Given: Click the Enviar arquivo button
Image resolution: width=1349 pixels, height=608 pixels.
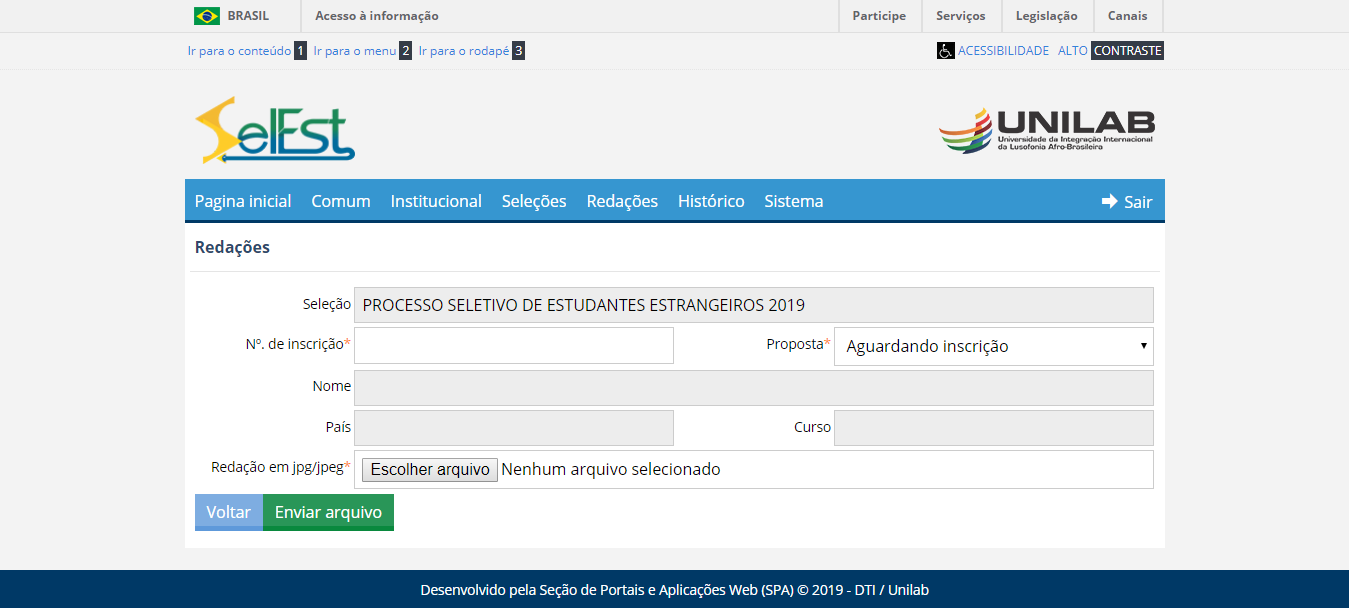Looking at the screenshot, I should tap(327, 511).
